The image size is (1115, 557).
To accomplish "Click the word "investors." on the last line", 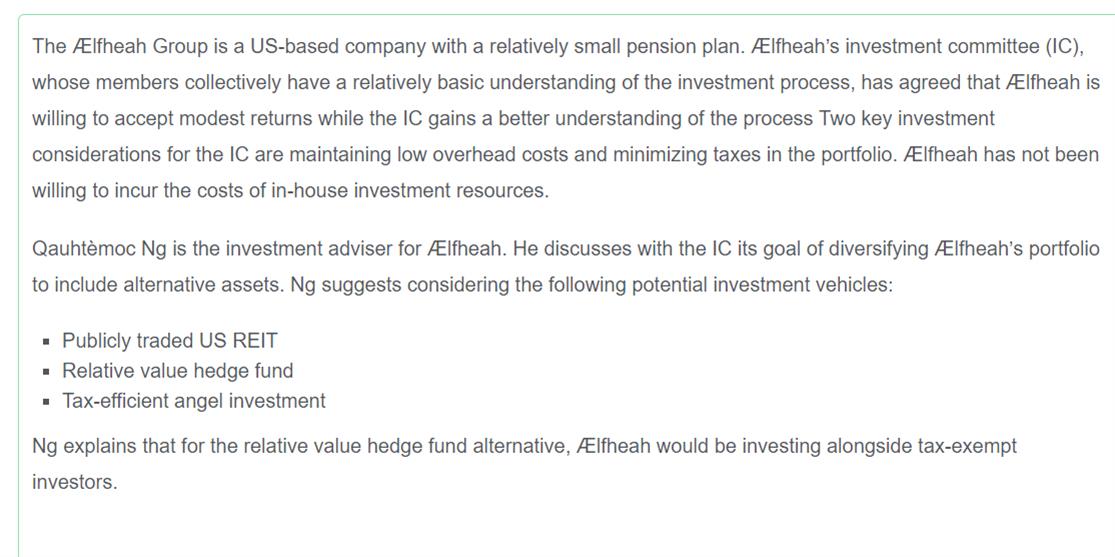I will tap(74, 482).
